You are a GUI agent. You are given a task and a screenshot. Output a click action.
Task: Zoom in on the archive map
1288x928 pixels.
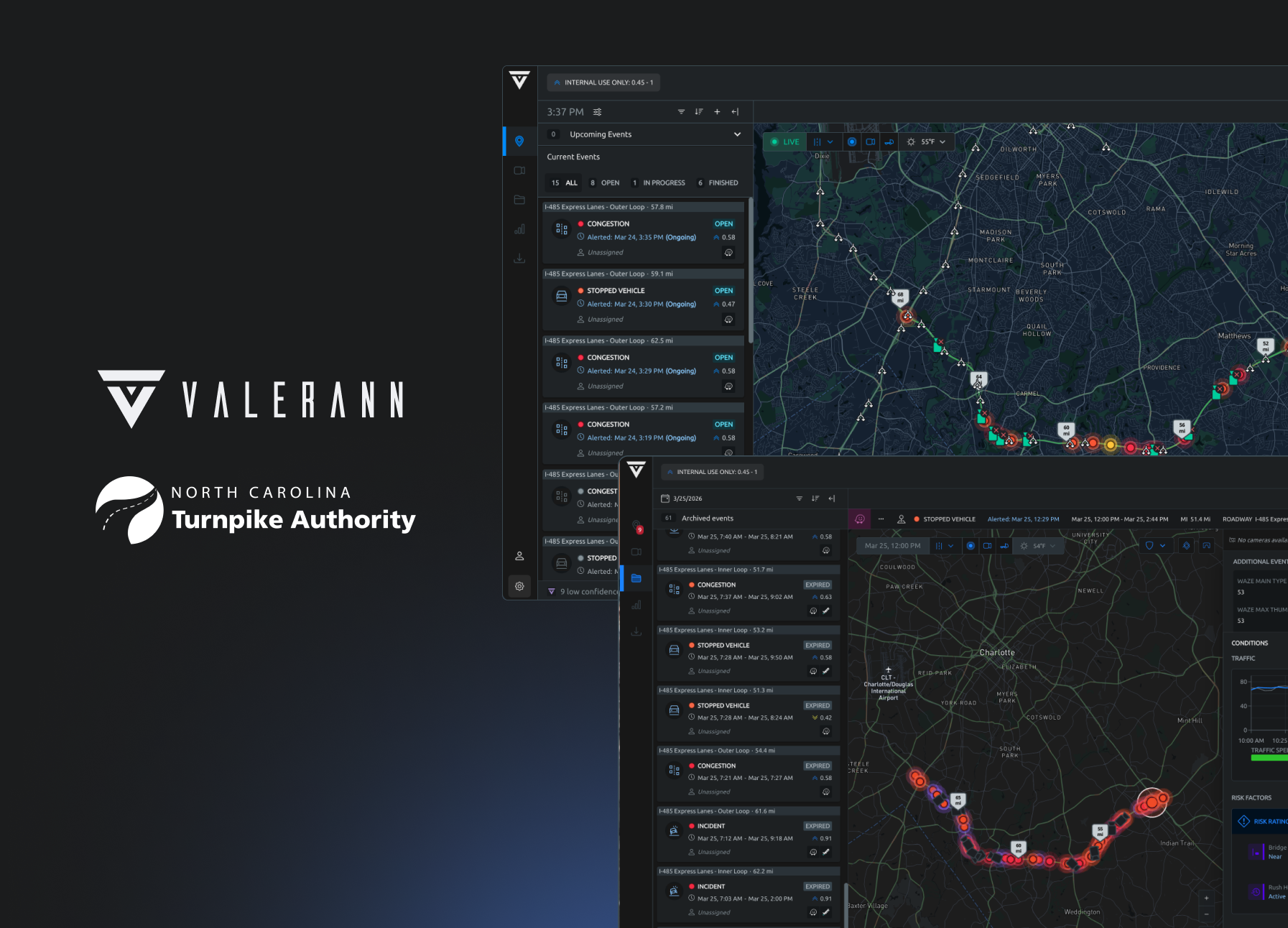pyautogui.click(x=1206, y=898)
